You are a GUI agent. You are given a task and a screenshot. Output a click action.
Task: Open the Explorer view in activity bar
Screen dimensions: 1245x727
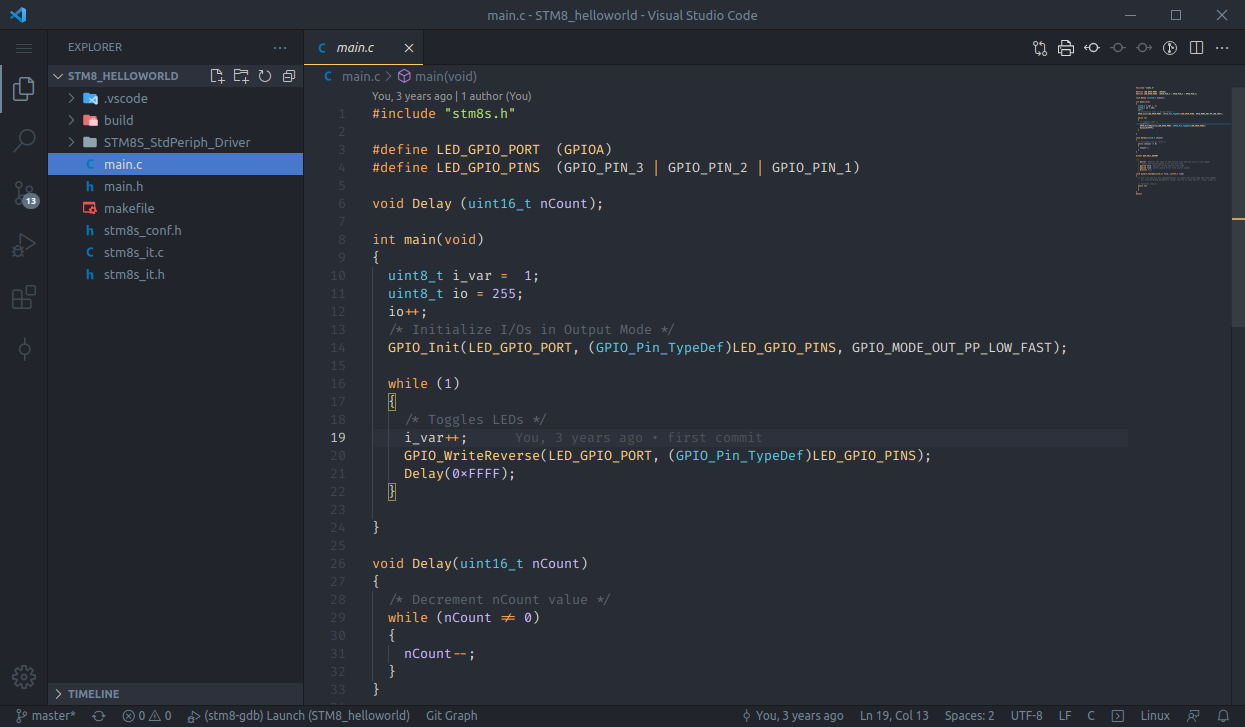tap(24, 90)
